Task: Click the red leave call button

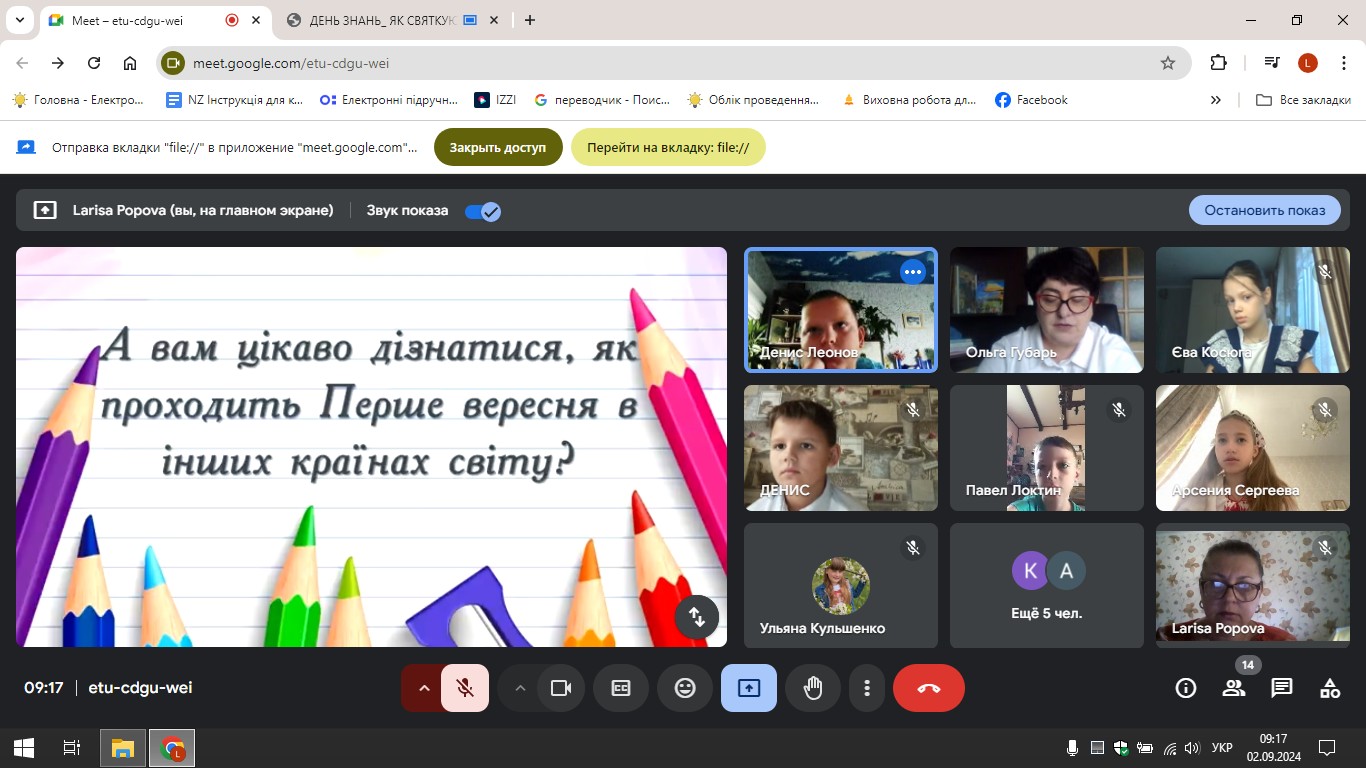Action: (928, 688)
